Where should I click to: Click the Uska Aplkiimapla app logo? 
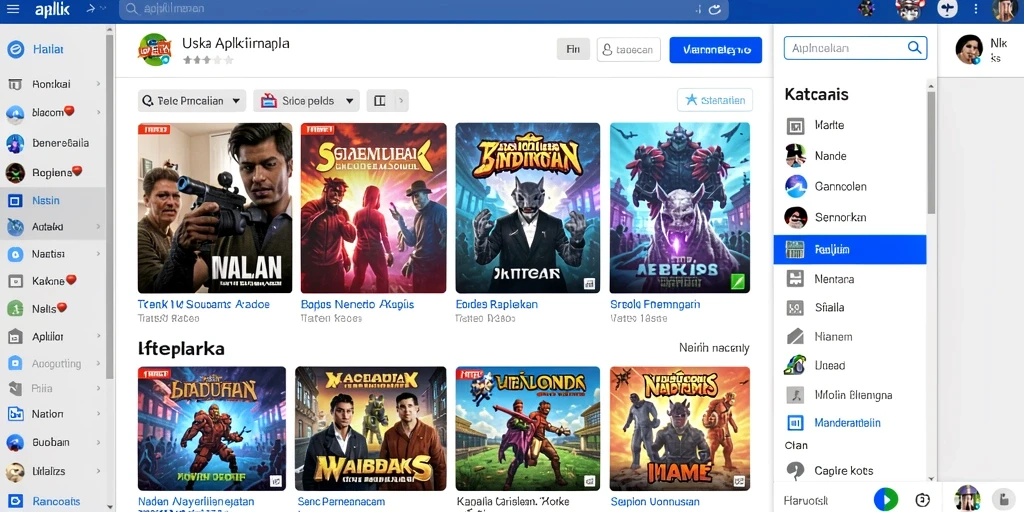tap(155, 50)
